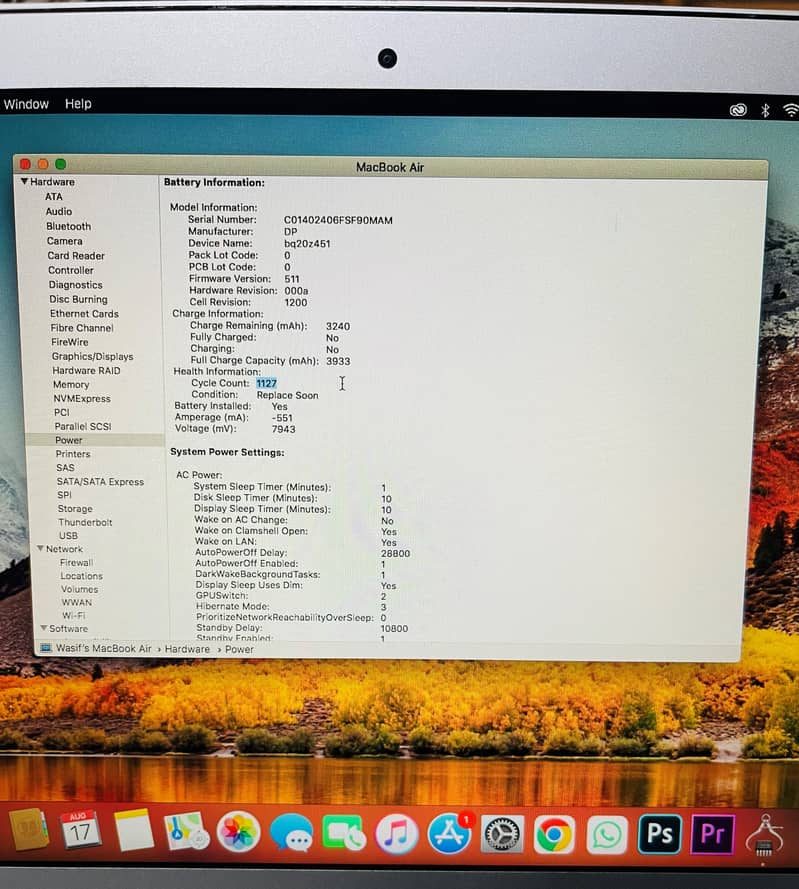
Task: Click Hardware in the bottom path bar
Action: (187, 649)
